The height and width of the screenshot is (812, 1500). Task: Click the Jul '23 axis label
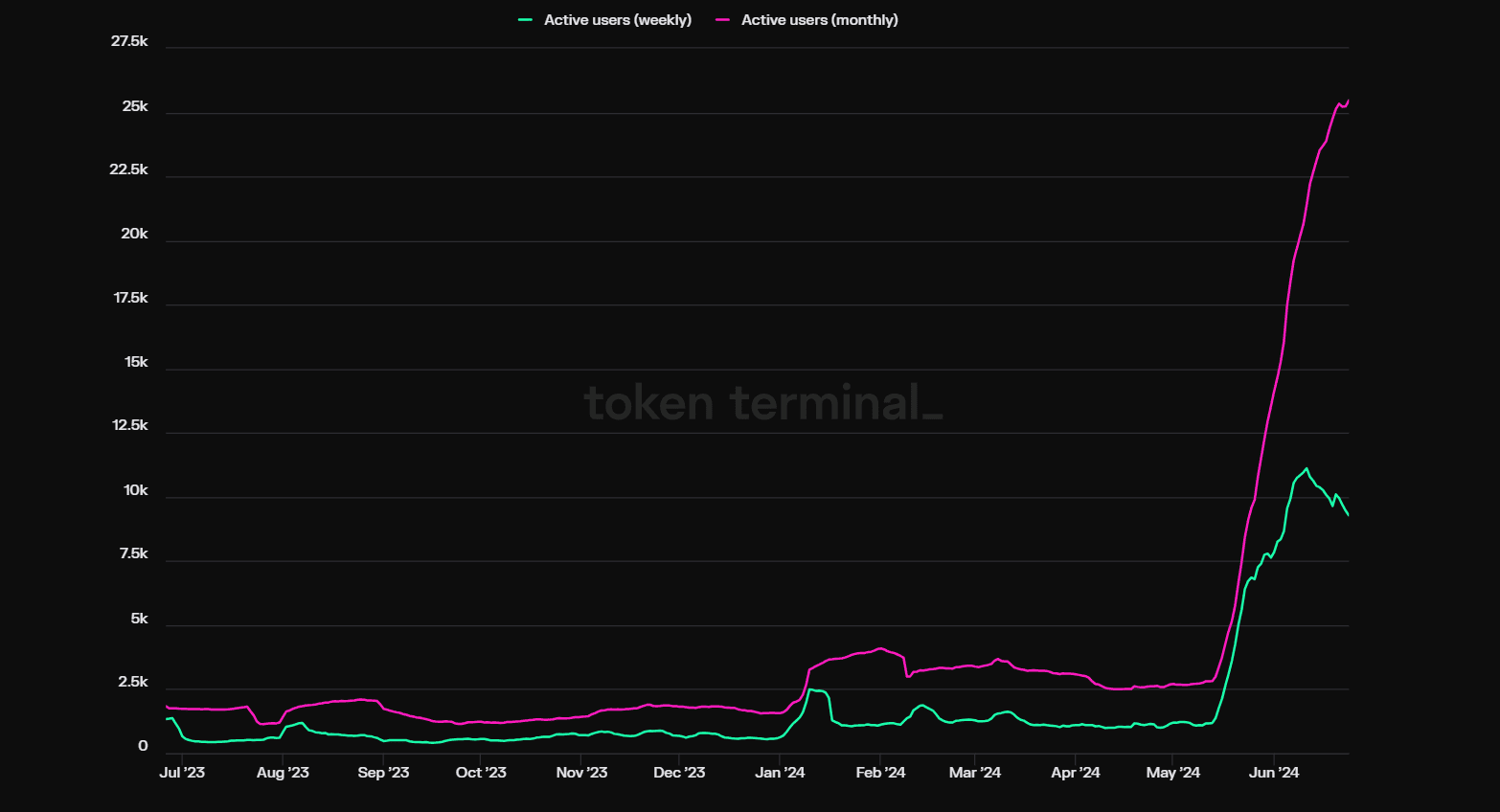point(182,772)
